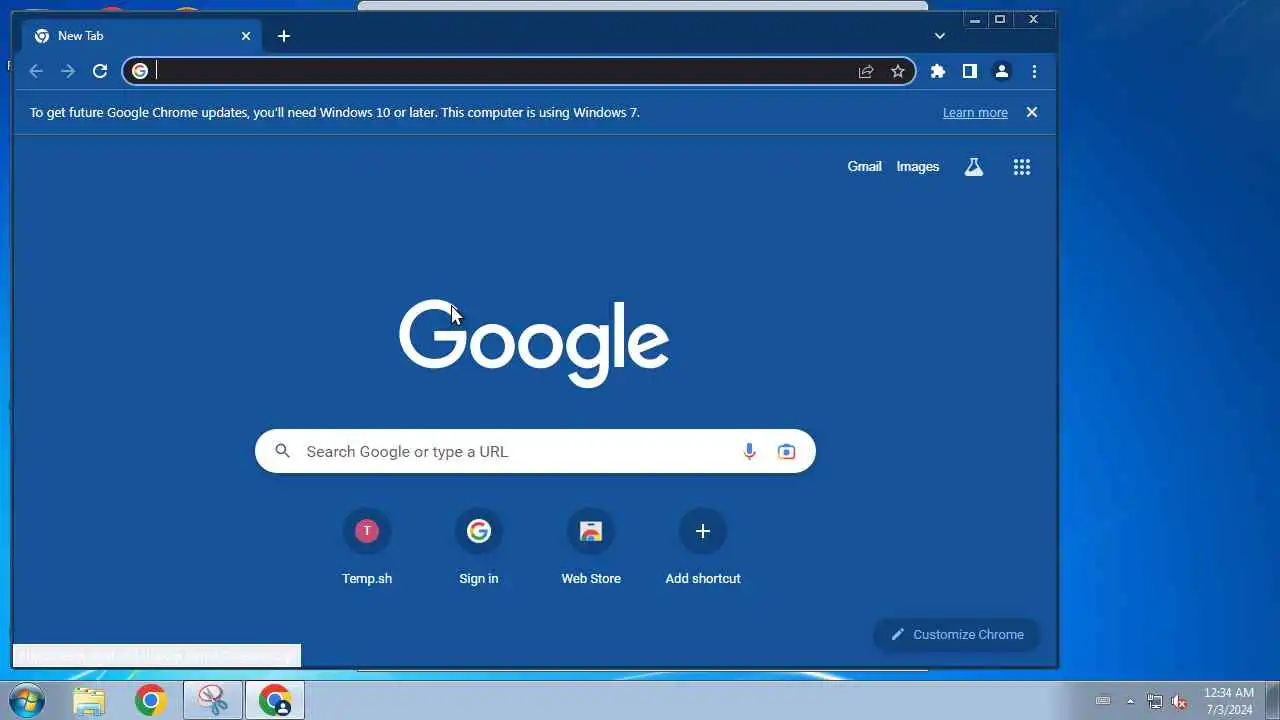1280x720 pixels.
Task: Click the magnifier icon in search box
Action: [283, 452]
